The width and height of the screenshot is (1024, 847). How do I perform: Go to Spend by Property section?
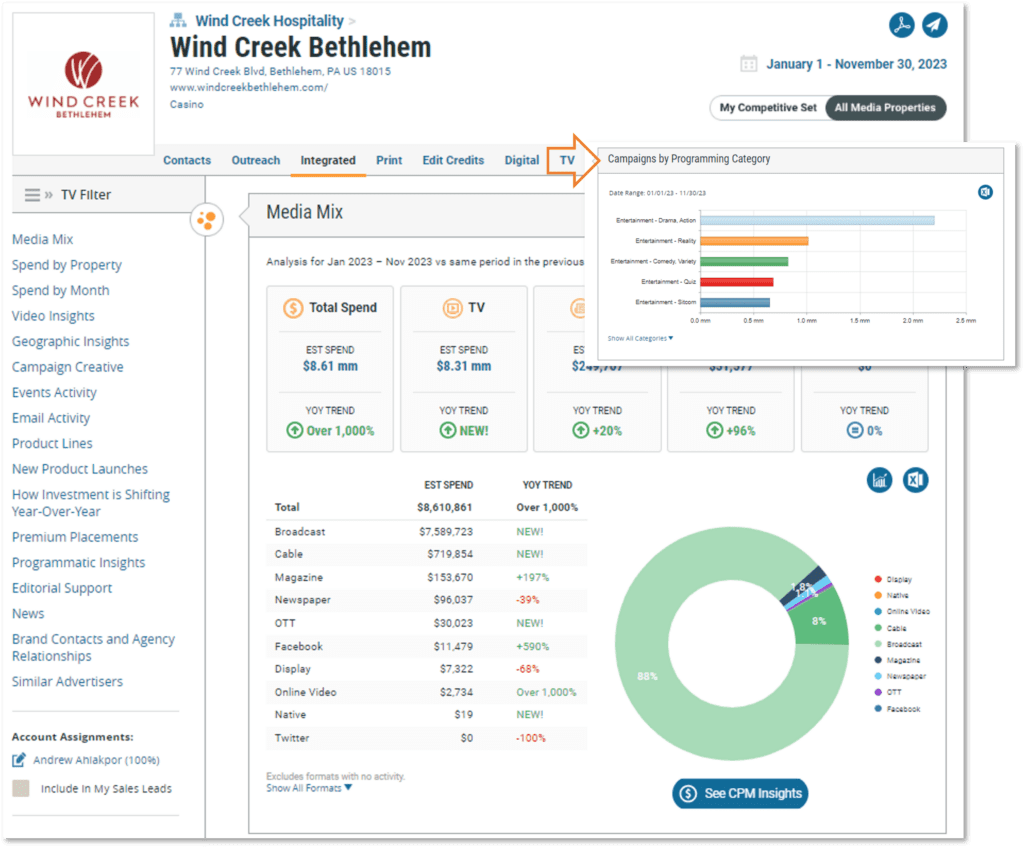[x=67, y=264]
